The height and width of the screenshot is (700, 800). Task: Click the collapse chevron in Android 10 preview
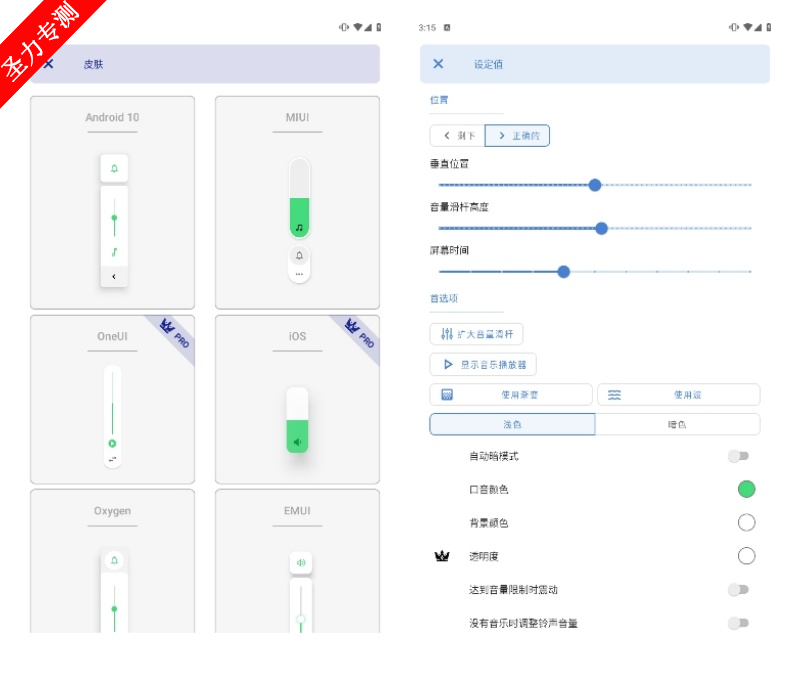(x=114, y=277)
